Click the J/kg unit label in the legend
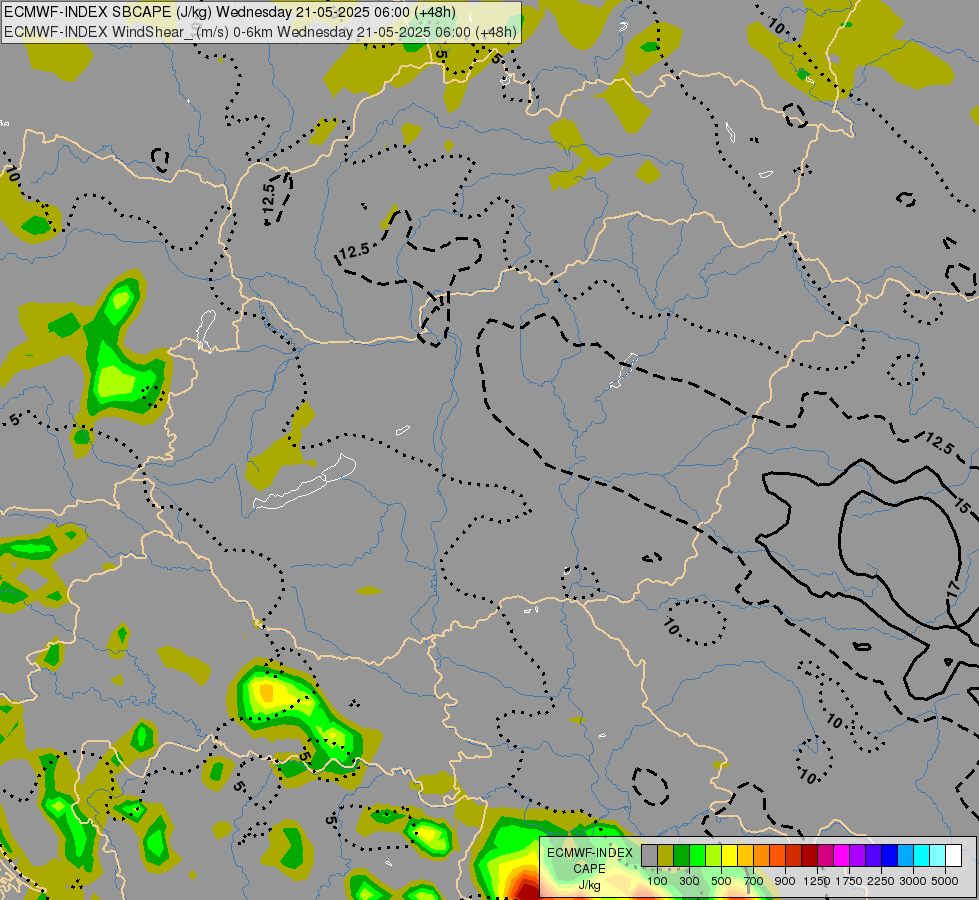The image size is (979, 900). [589, 886]
